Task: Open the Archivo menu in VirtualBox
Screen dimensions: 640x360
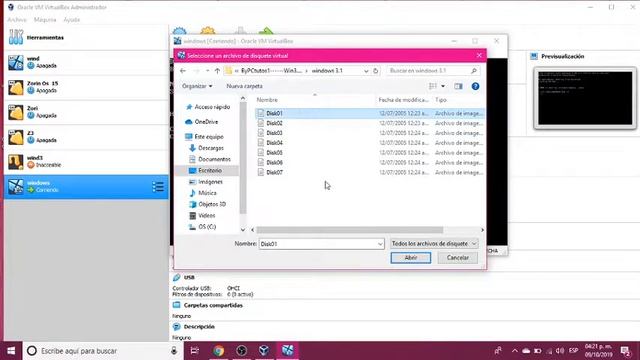Action: point(17,20)
